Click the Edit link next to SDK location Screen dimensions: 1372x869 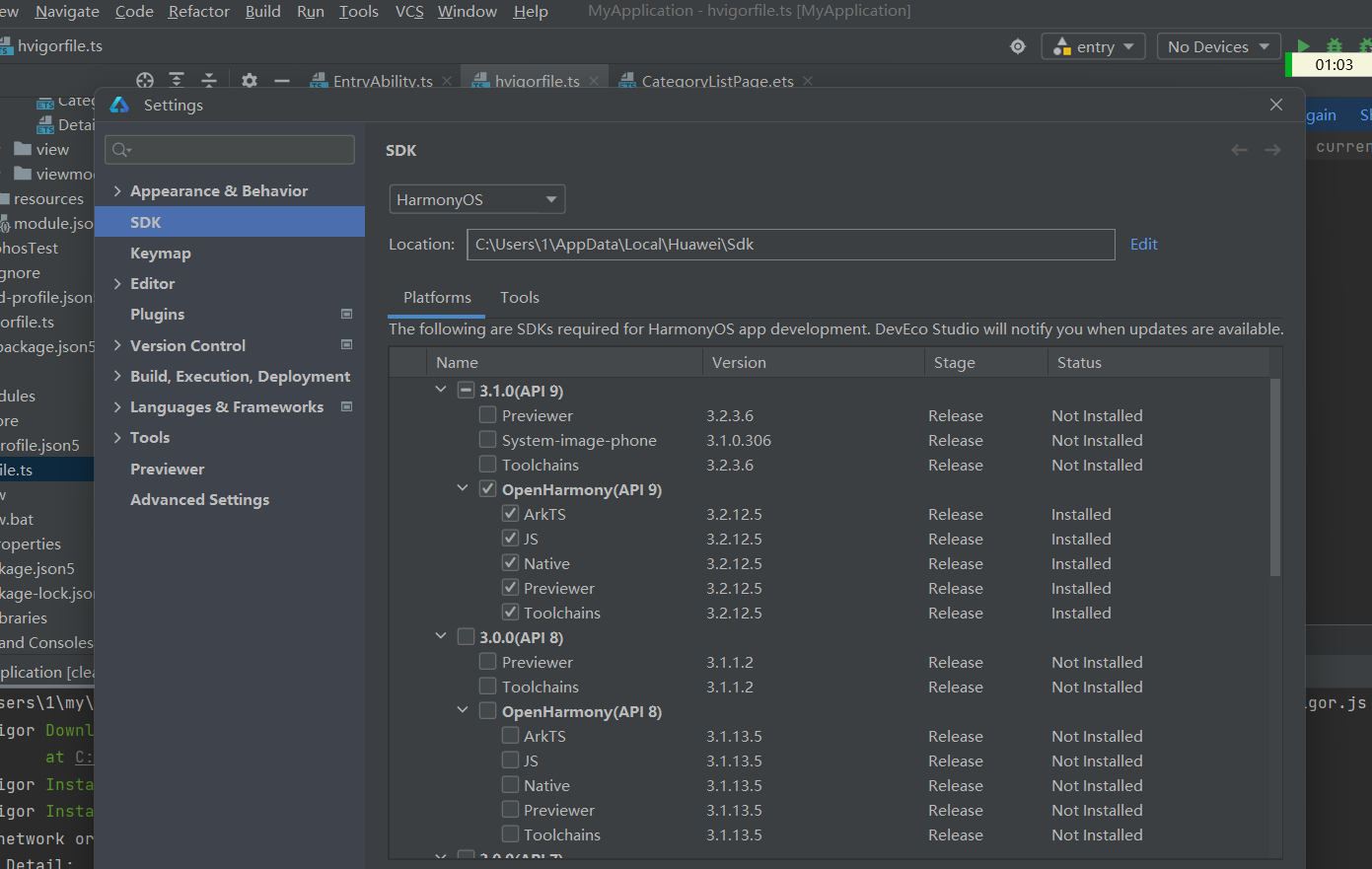(x=1144, y=245)
